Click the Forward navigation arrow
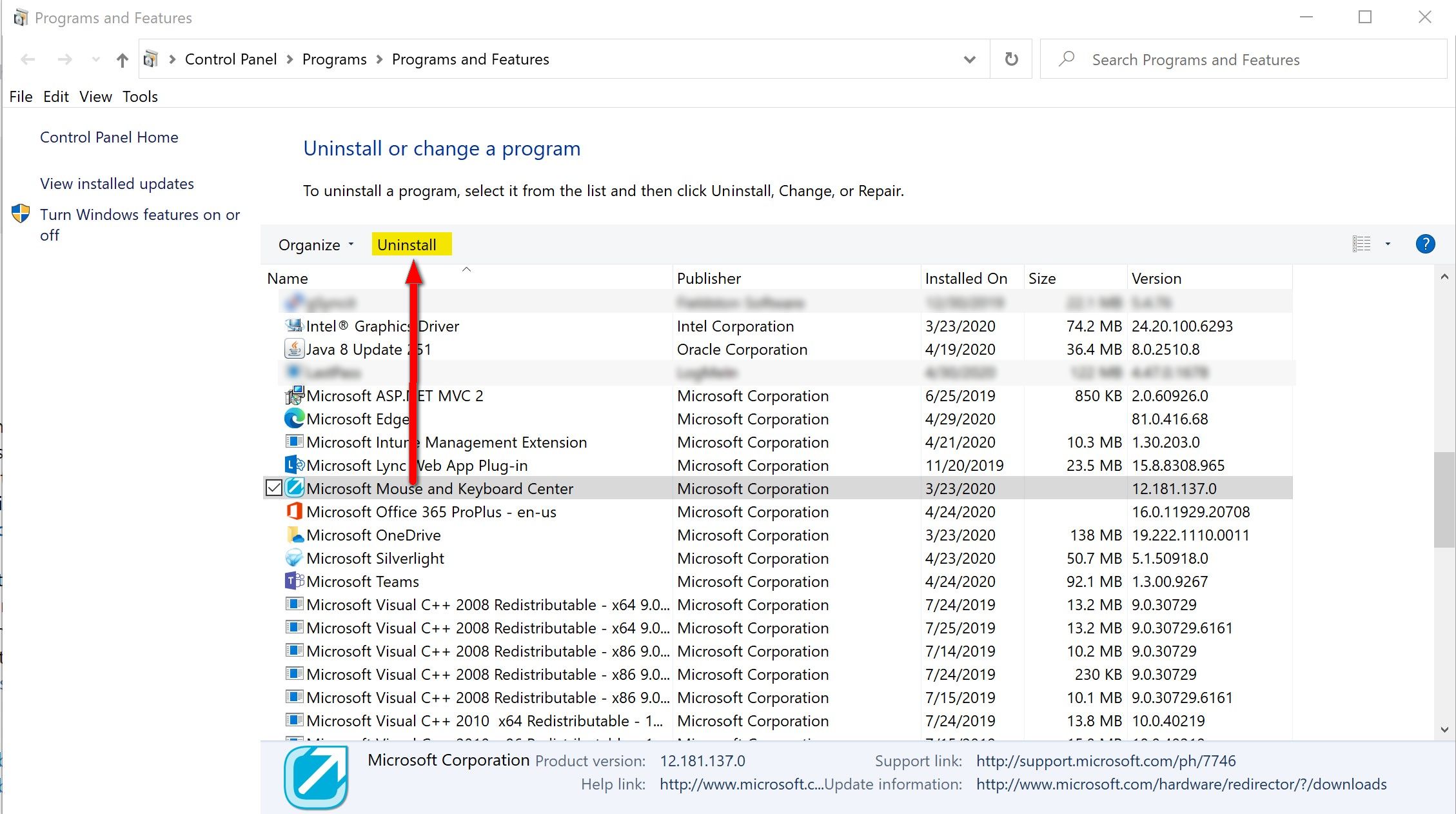The image size is (1456, 814). tap(64, 59)
